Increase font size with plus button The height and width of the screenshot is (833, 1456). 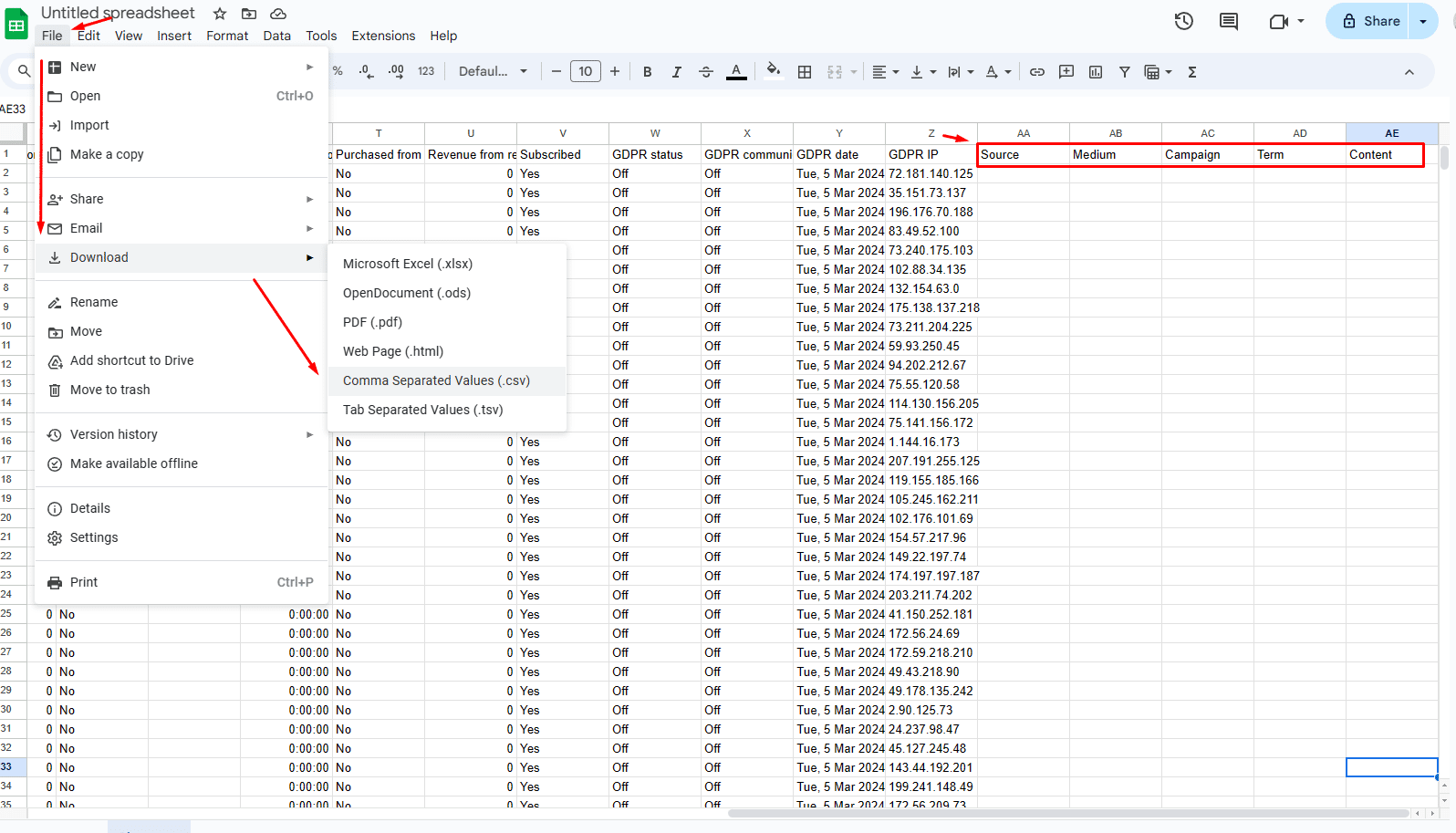(x=615, y=72)
